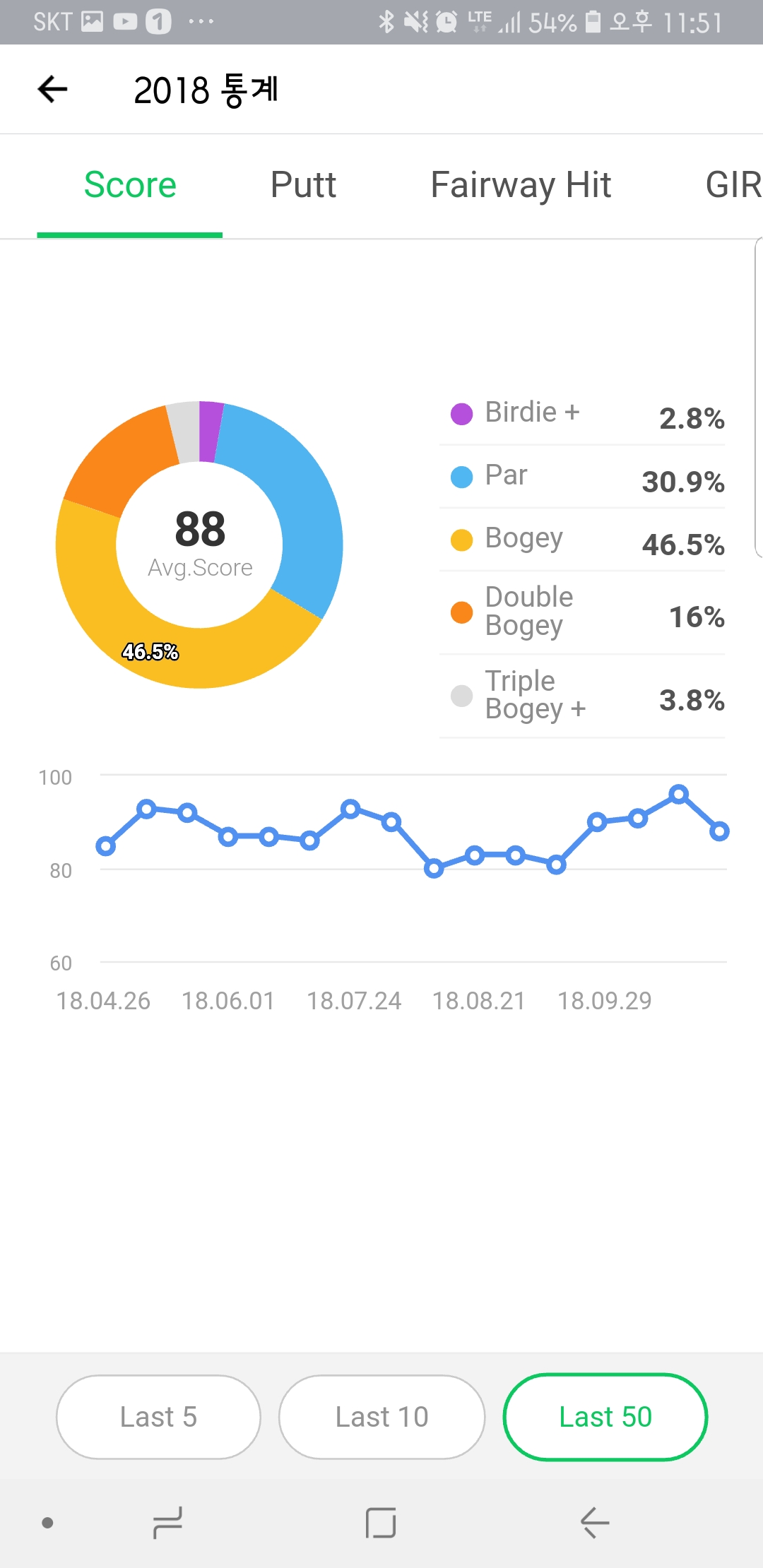This screenshot has width=763, height=1568.
Task: Tap the alarm clock status icon
Action: click(x=446, y=22)
